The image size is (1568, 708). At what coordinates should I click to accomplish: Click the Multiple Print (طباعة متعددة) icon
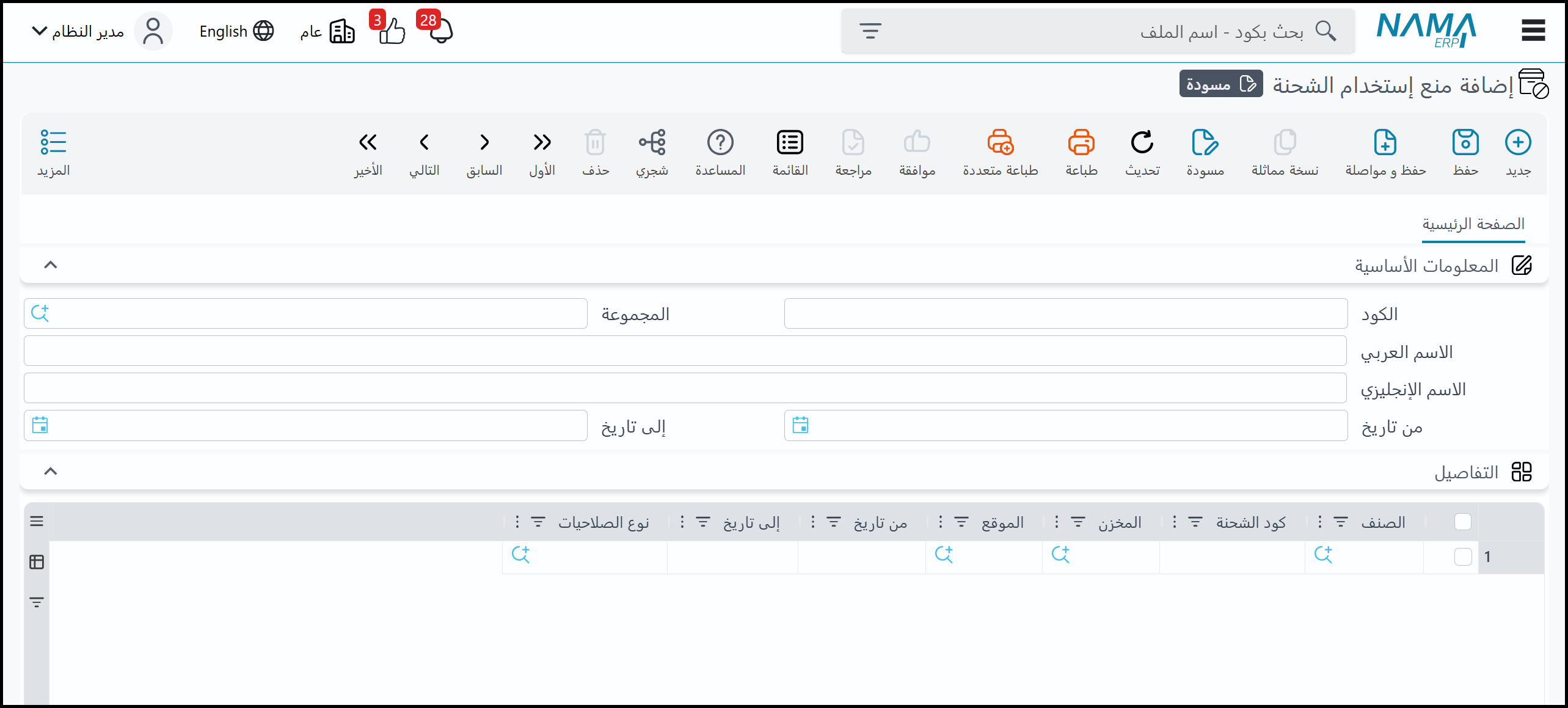tap(1000, 142)
